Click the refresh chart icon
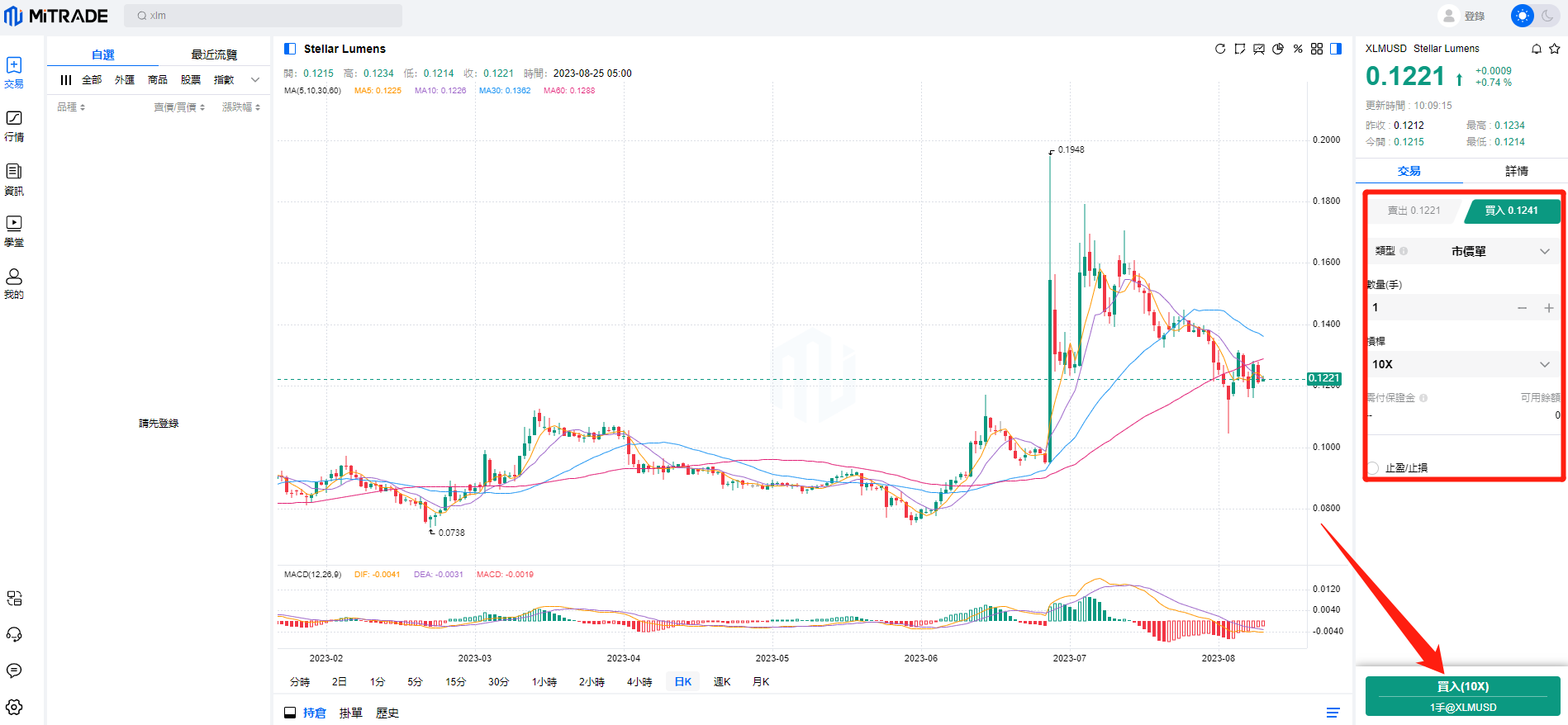The image size is (1568, 725). point(1219,49)
